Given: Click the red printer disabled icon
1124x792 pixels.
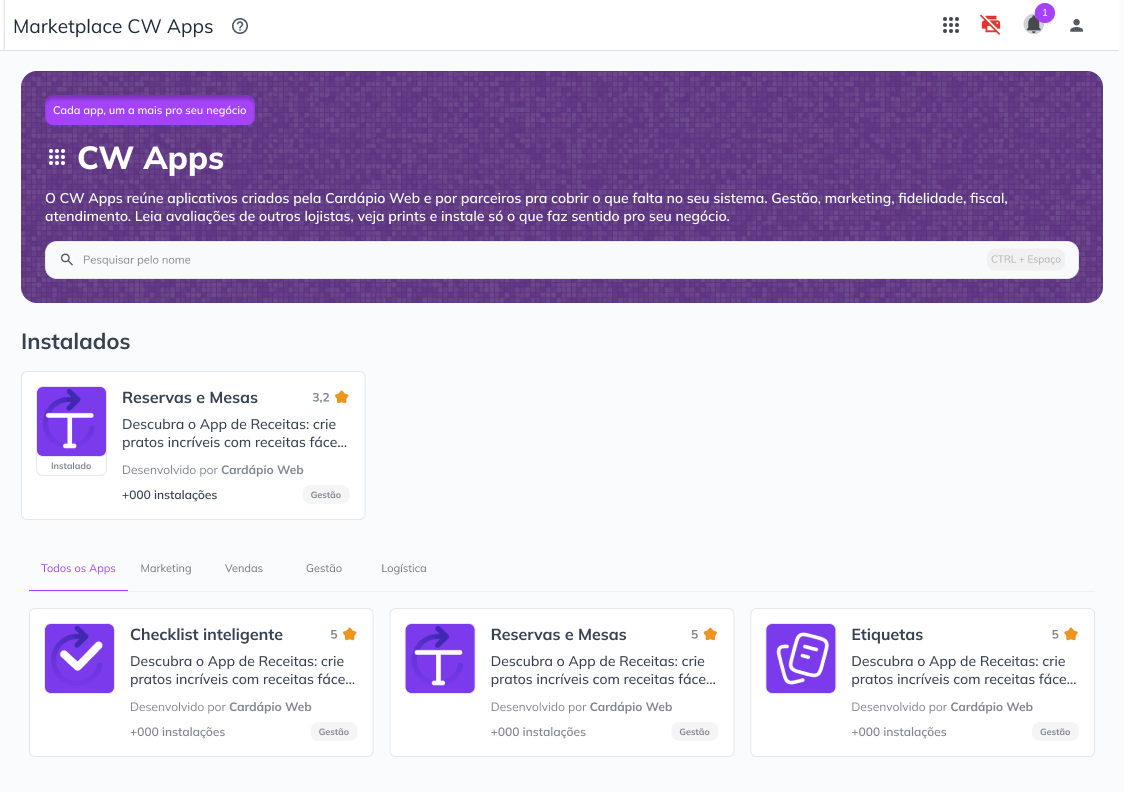Looking at the screenshot, I should [991, 25].
